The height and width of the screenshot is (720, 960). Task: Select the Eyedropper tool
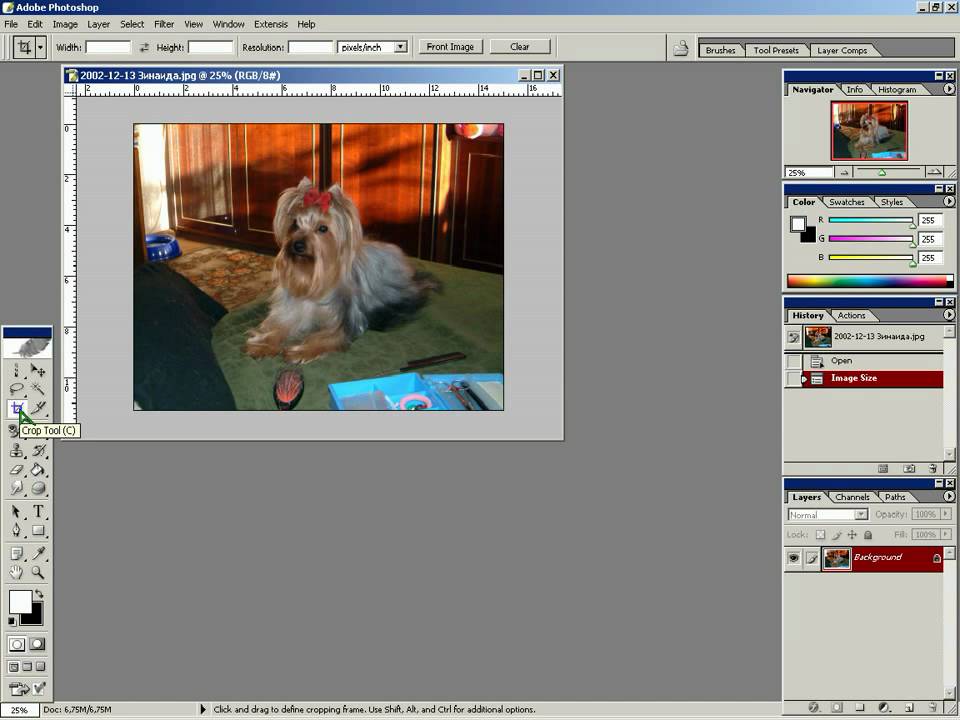tap(38, 553)
